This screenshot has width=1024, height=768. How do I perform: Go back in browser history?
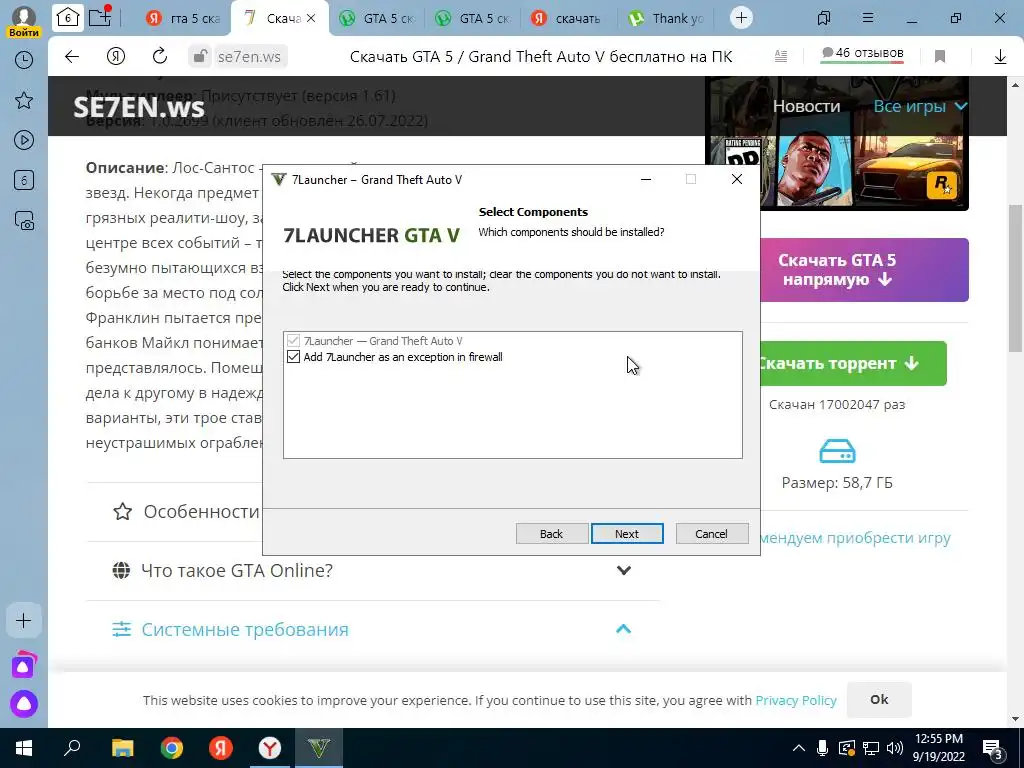pyautogui.click(x=72, y=57)
